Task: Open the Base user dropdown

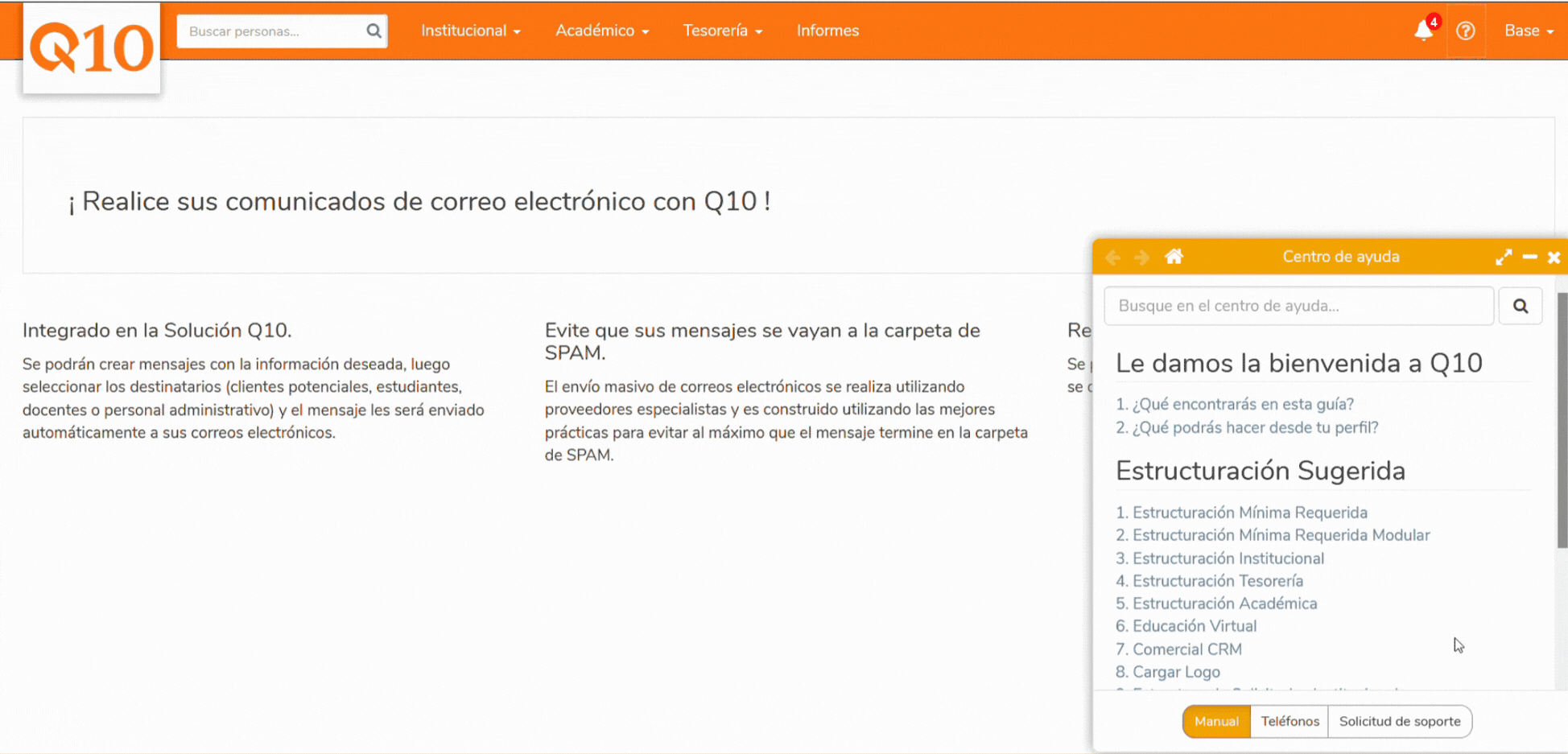Action: coord(1529,31)
